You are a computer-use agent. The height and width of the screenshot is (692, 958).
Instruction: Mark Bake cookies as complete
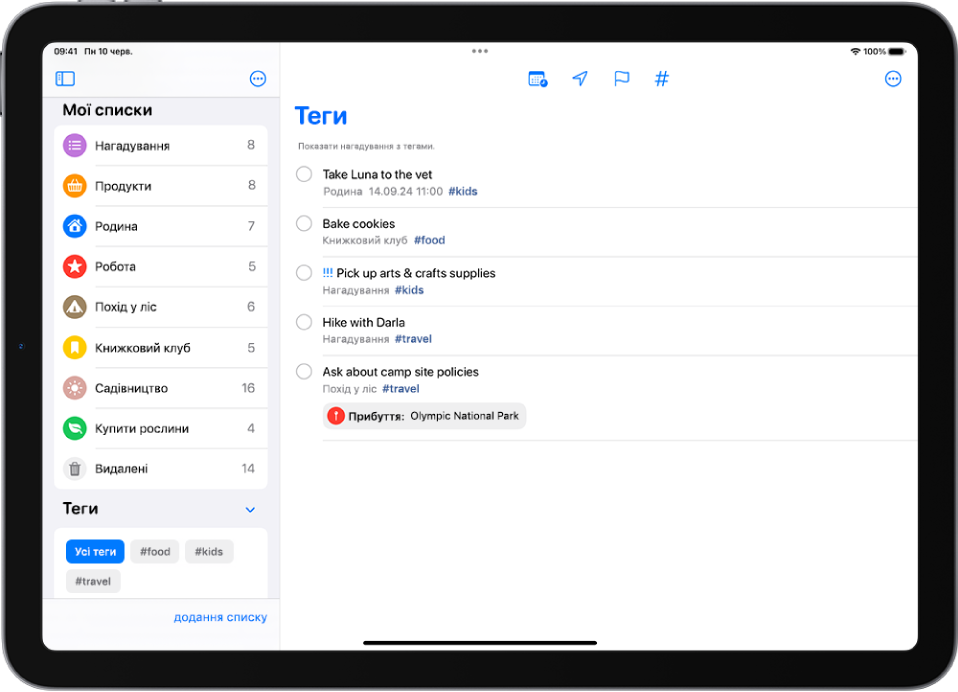304,224
